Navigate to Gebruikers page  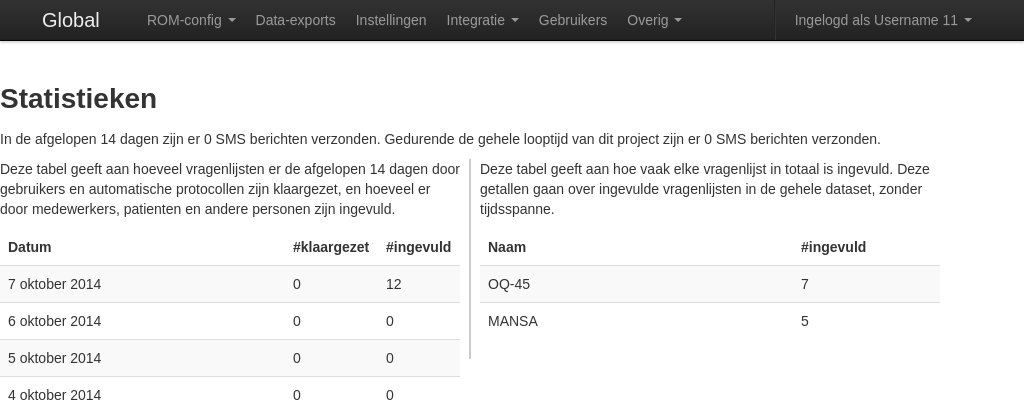(572, 20)
